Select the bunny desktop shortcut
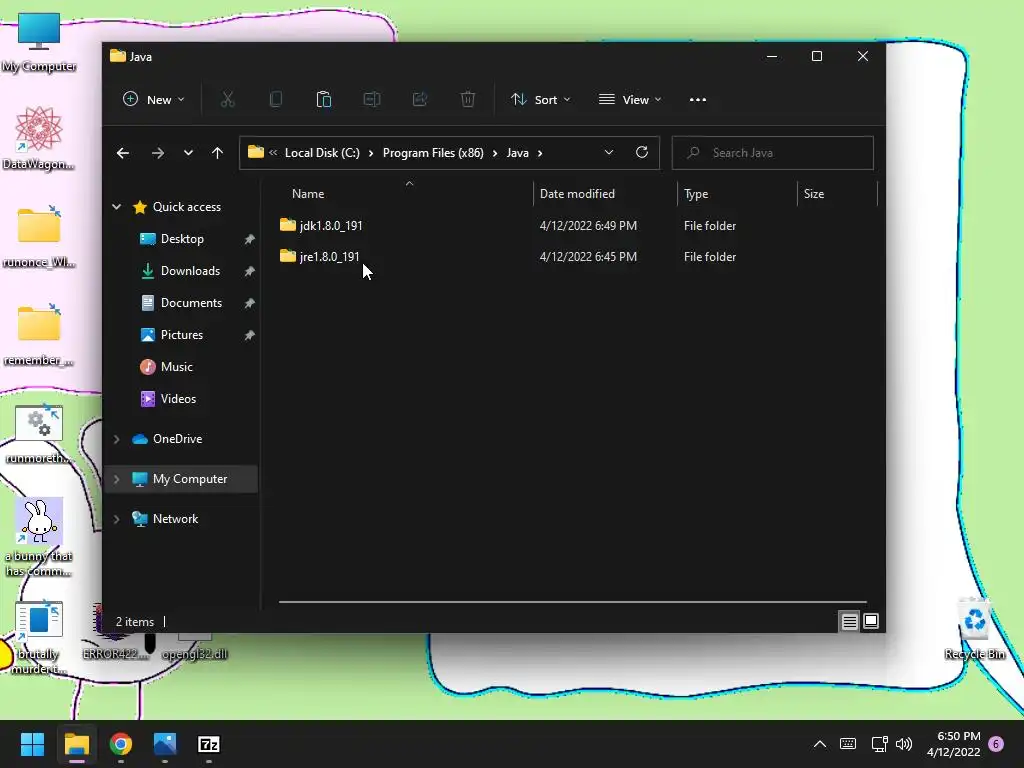Viewport: 1024px width, 768px height. [39, 537]
